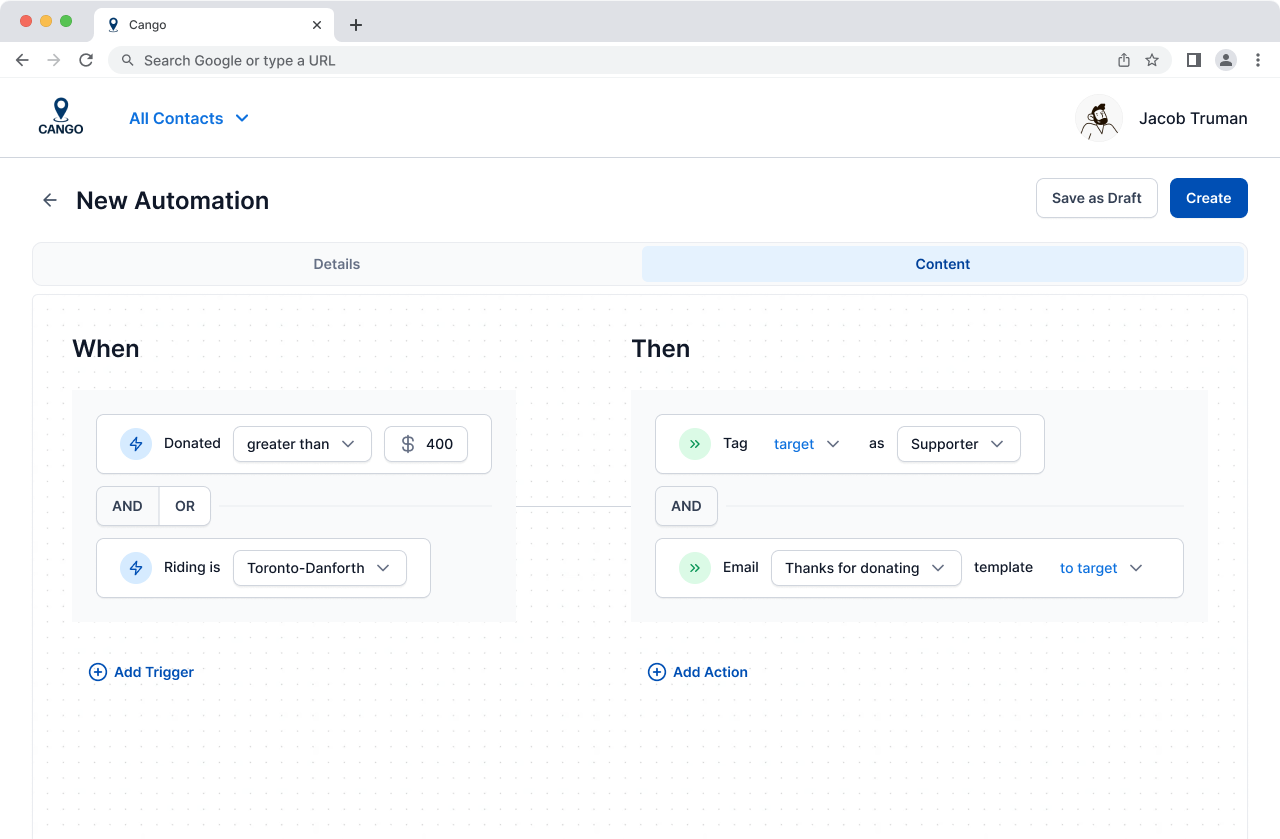Viewport: 1280px width, 839px height.
Task: Click the lightning icon on Donated trigger
Action: [136, 444]
